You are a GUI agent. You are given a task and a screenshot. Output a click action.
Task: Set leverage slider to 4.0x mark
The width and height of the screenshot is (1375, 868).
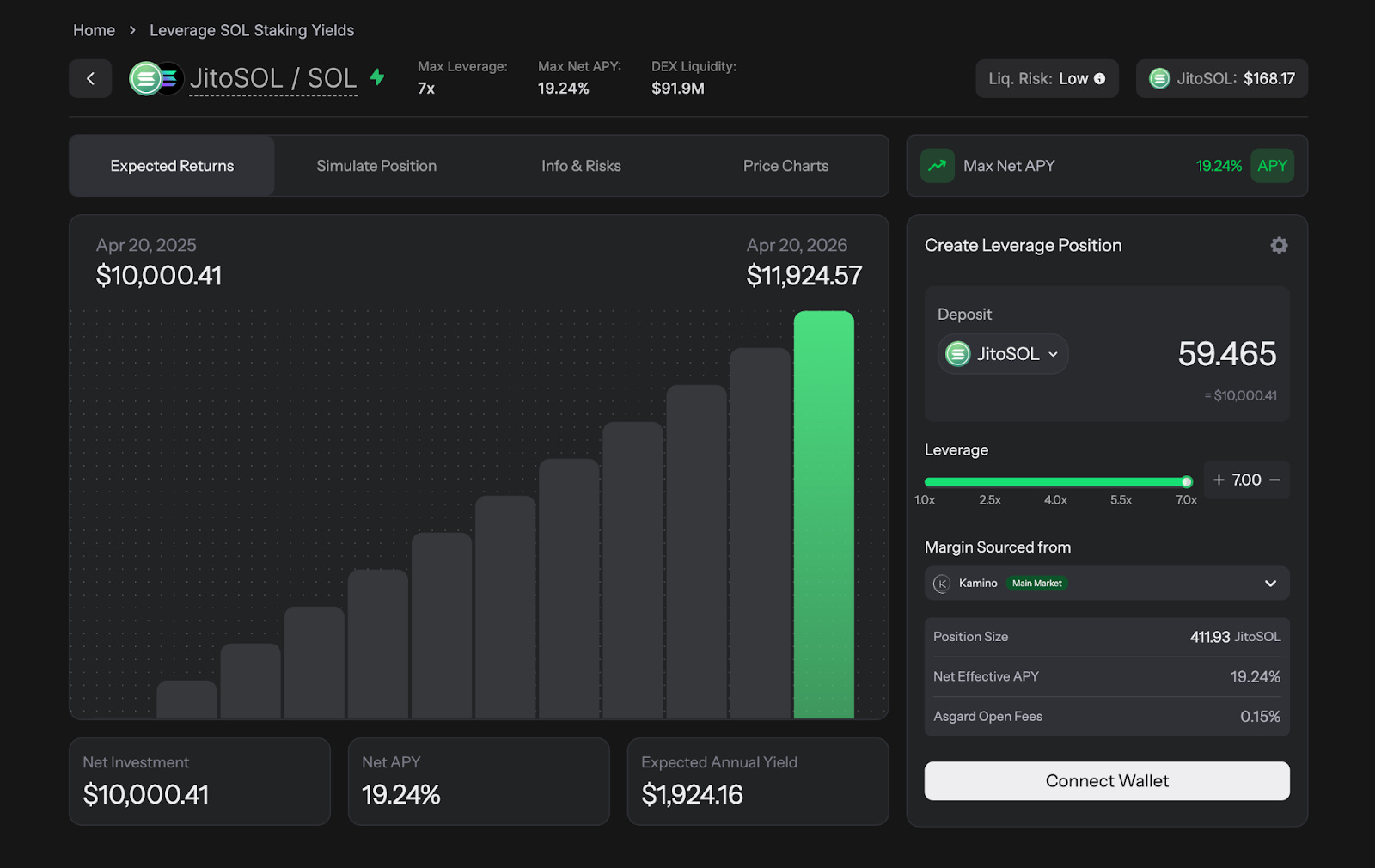tap(1055, 482)
